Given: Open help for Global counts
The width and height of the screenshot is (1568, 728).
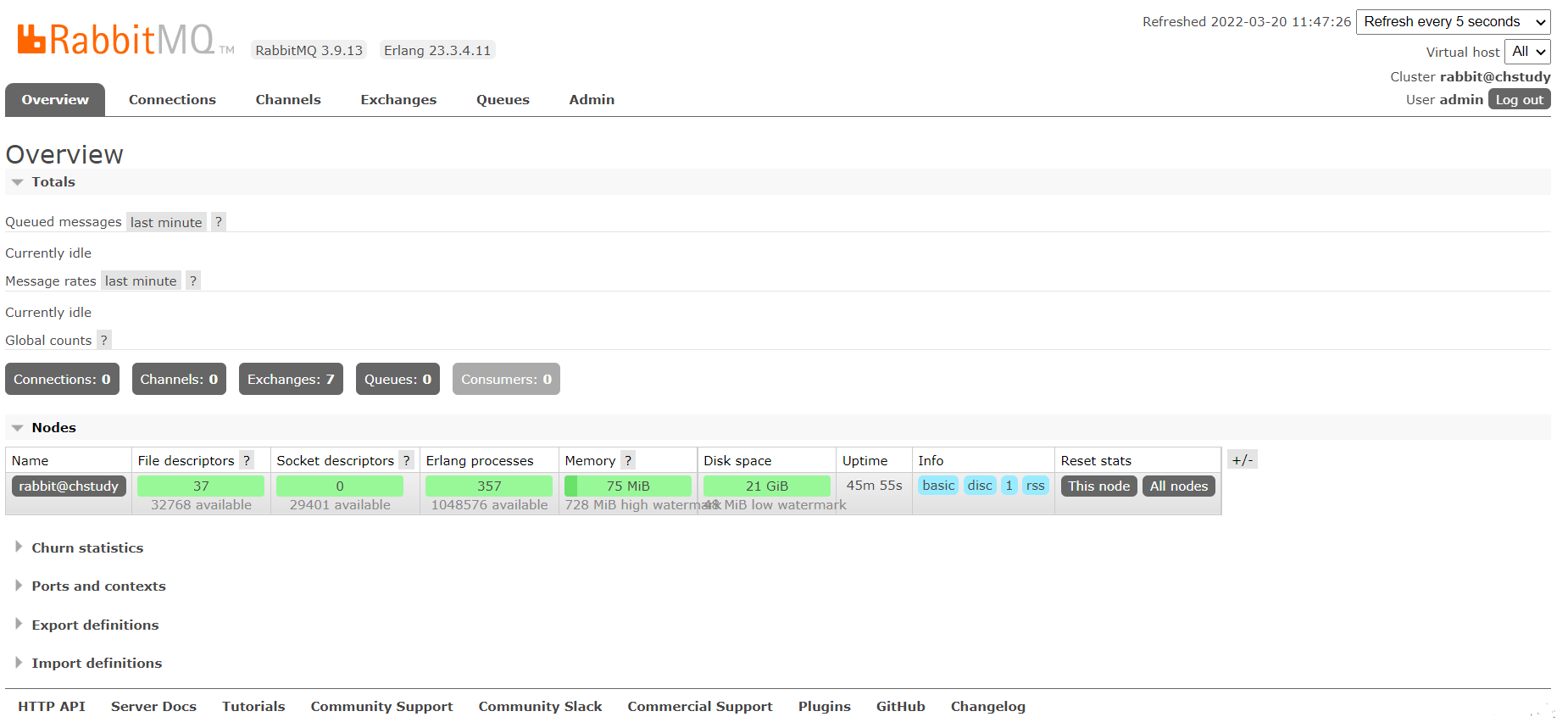Looking at the screenshot, I should tap(104, 340).
